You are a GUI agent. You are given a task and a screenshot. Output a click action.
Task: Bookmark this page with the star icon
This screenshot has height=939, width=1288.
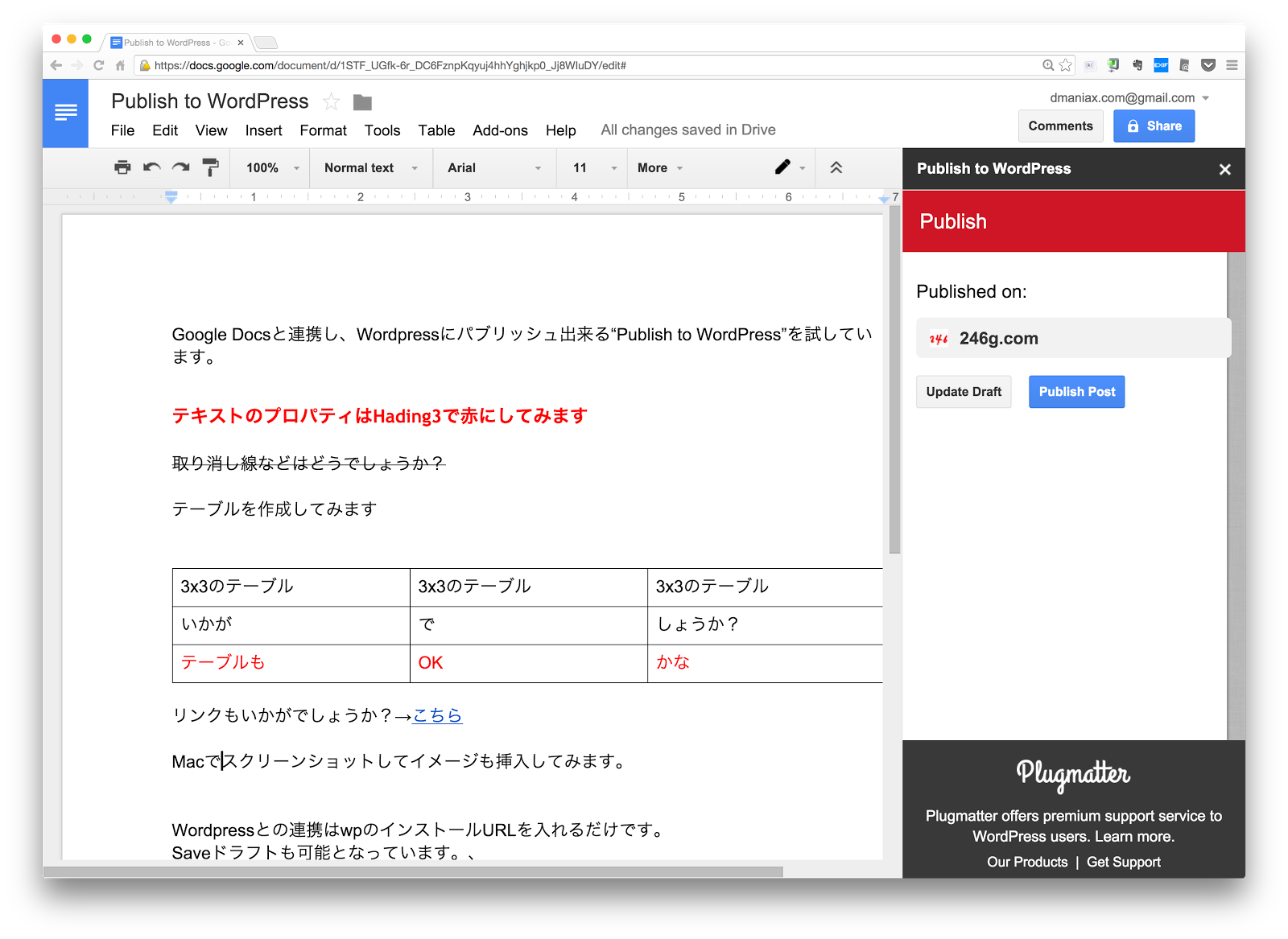[x=1066, y=65]
